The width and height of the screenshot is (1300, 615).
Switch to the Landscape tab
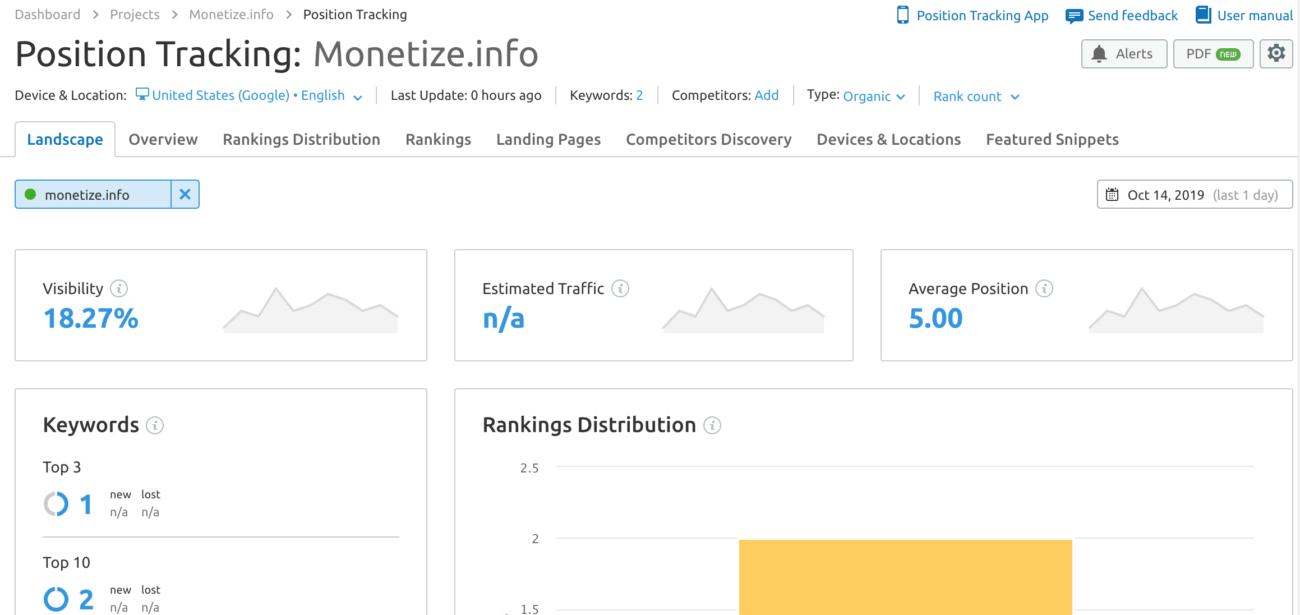(x=65, y=139)
